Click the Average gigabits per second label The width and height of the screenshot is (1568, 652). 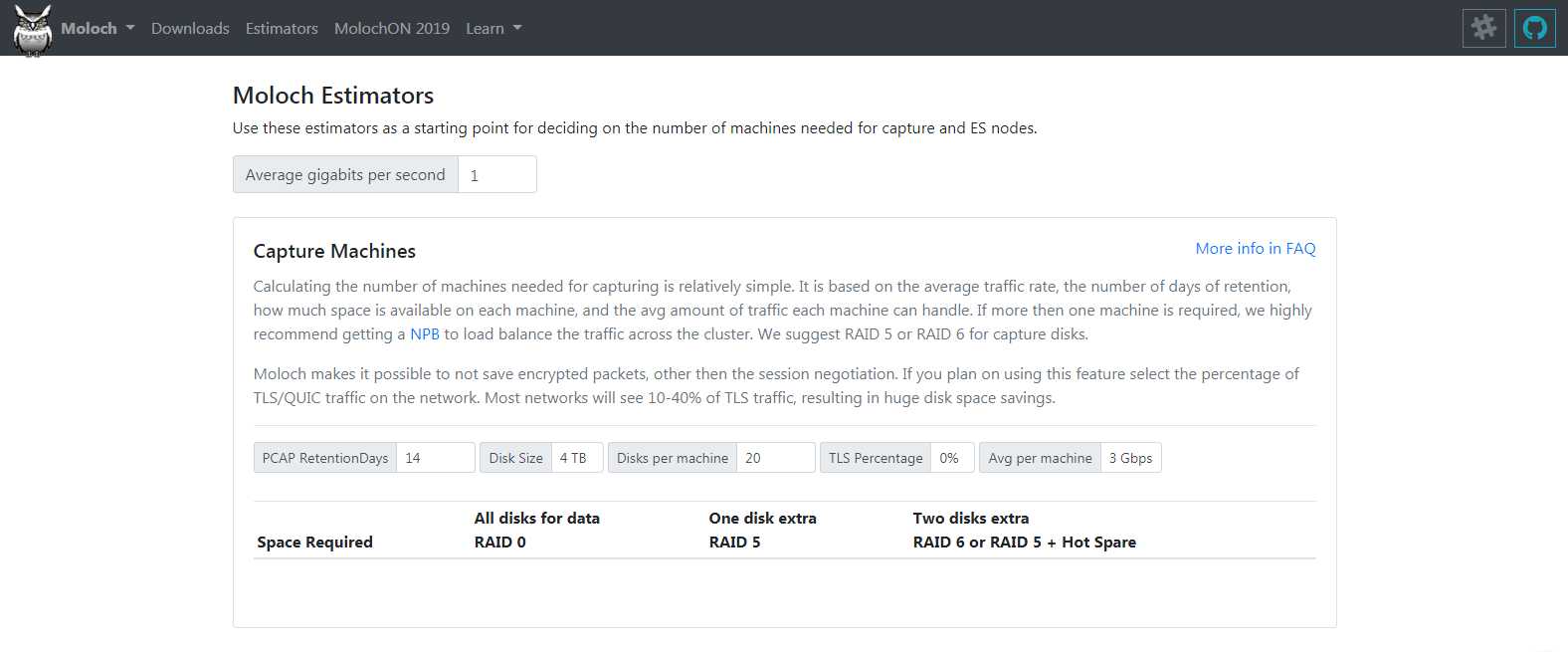(x=345, y=174)
